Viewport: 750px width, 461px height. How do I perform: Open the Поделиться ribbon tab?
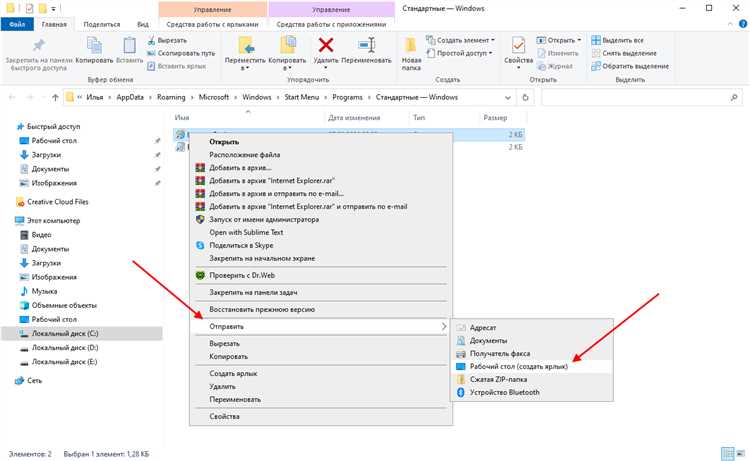(101, 21)
